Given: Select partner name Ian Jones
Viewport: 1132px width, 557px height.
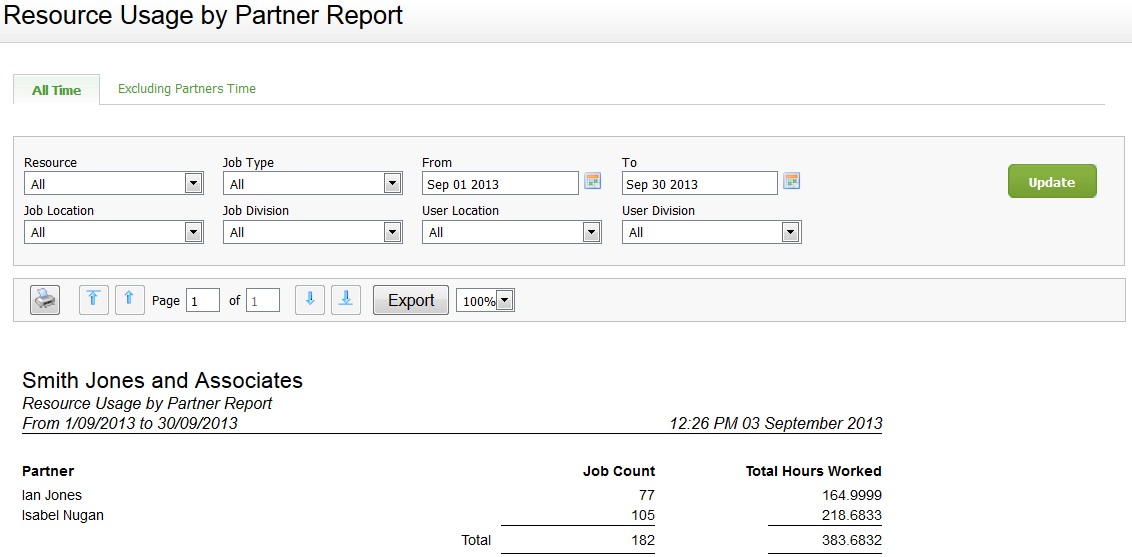Looking at the screenshot, I should click(52, 495).
